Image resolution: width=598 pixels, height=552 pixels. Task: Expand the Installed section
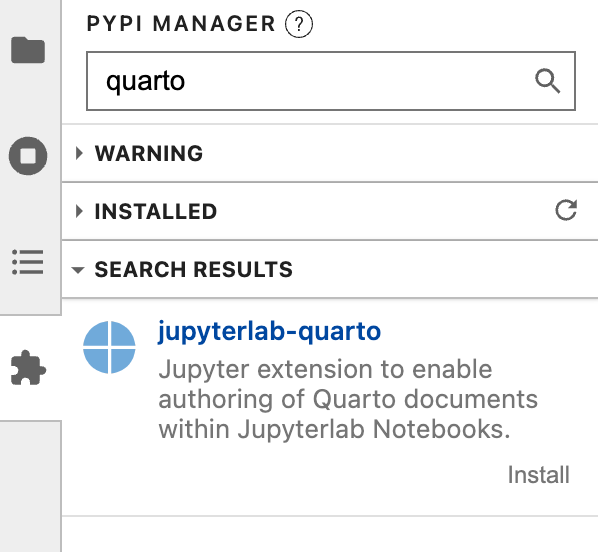pos(330,211)
